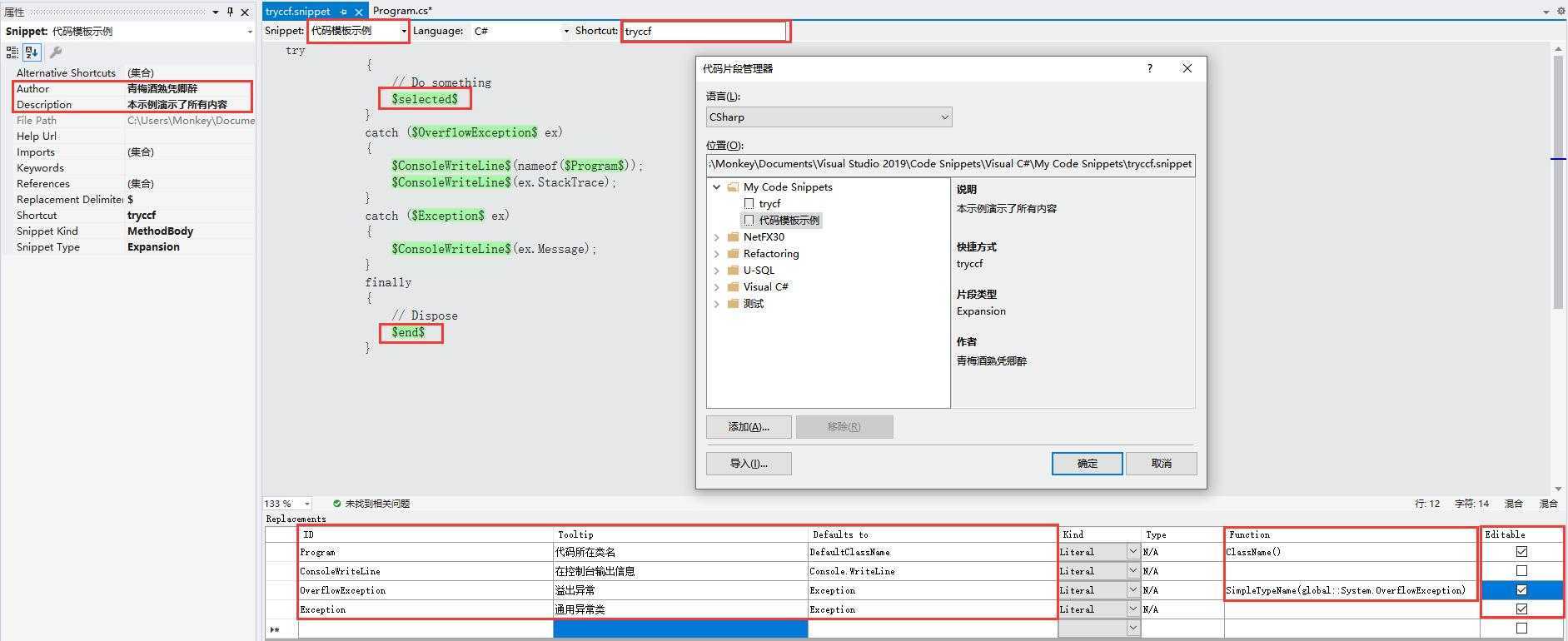Screen dimensions: 1568x641
Task: Switch Properties panel to categorized view
Action: pos(12,52)
